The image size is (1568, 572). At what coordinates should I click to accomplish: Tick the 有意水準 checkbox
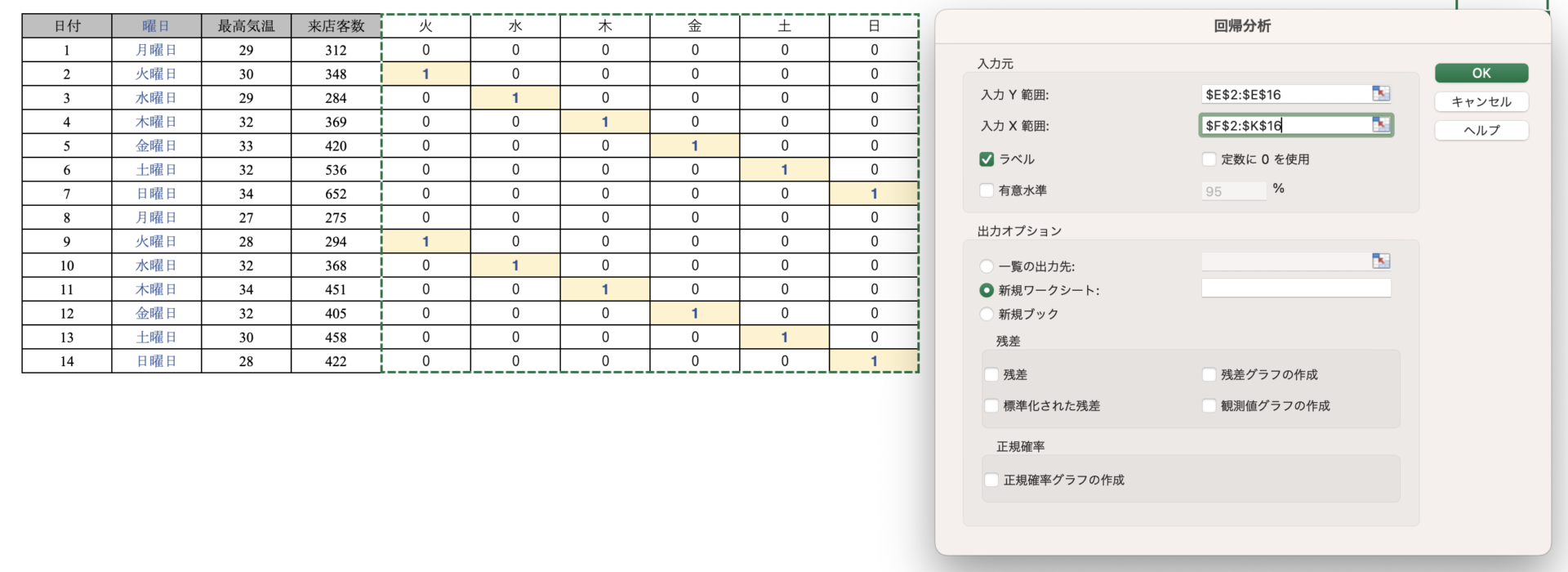click(x=987, y=190)
